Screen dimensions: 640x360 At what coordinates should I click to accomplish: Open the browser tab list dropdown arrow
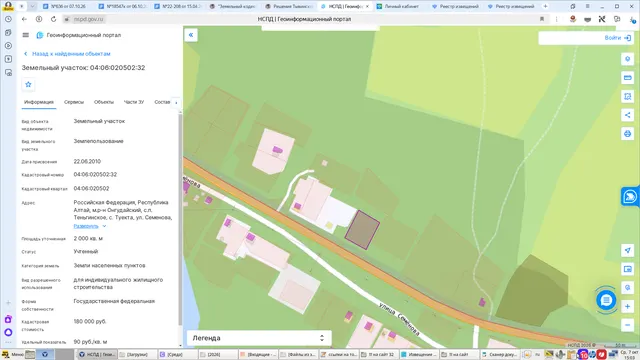point(32,7)
